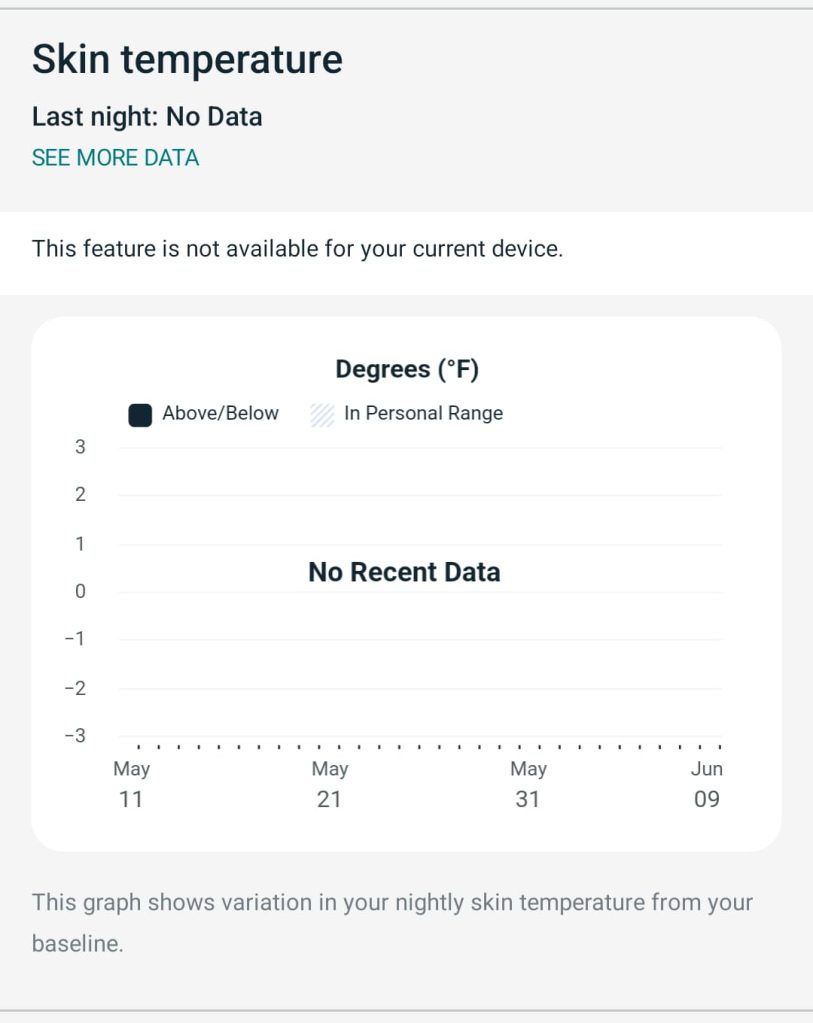Tap the Last night: No Data text

click(x=147, y=117)
